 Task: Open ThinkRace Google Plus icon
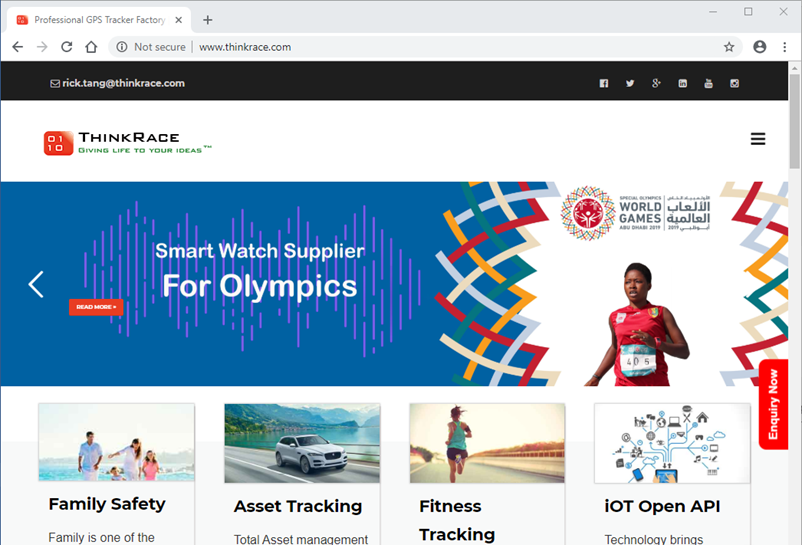pyautogui.click(x=656, y=83)
